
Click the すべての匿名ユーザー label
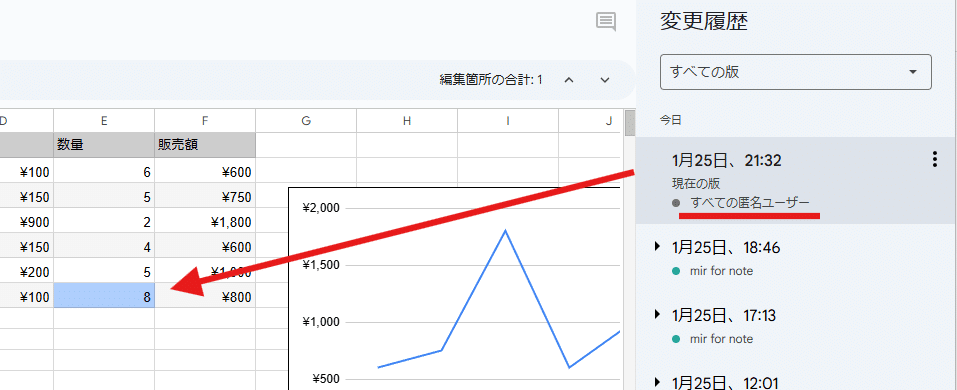750,203
